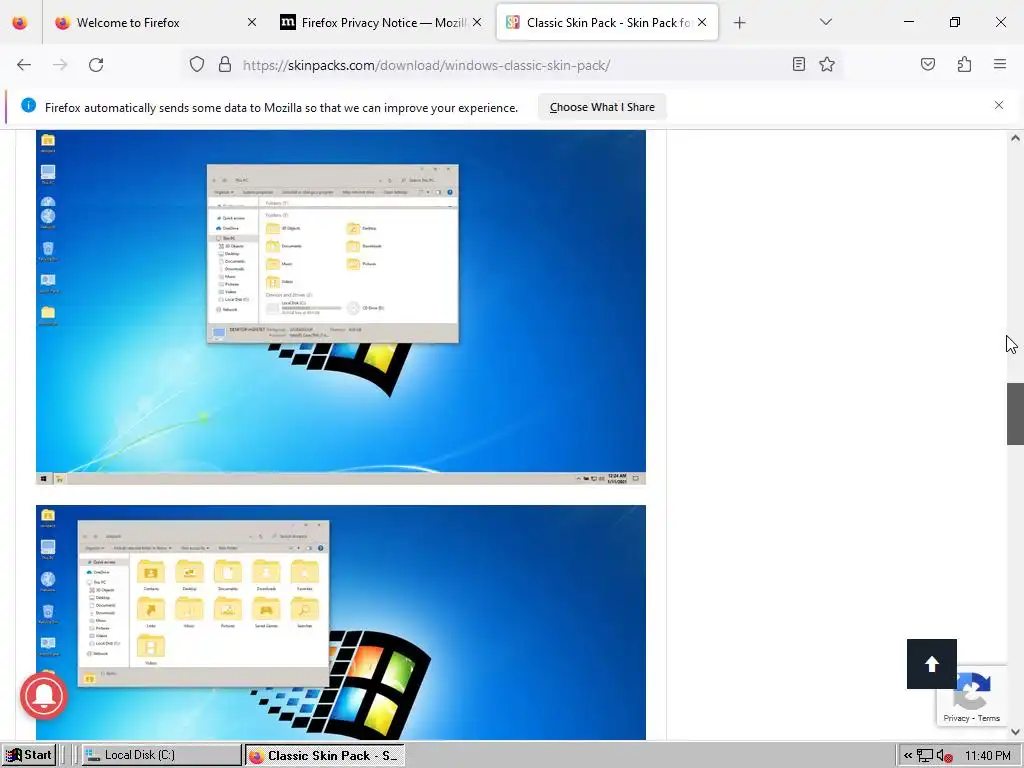Click the red notification bell button
Image resolution: width=1024 pixels, height=768 pixels.
pos(44,696)
